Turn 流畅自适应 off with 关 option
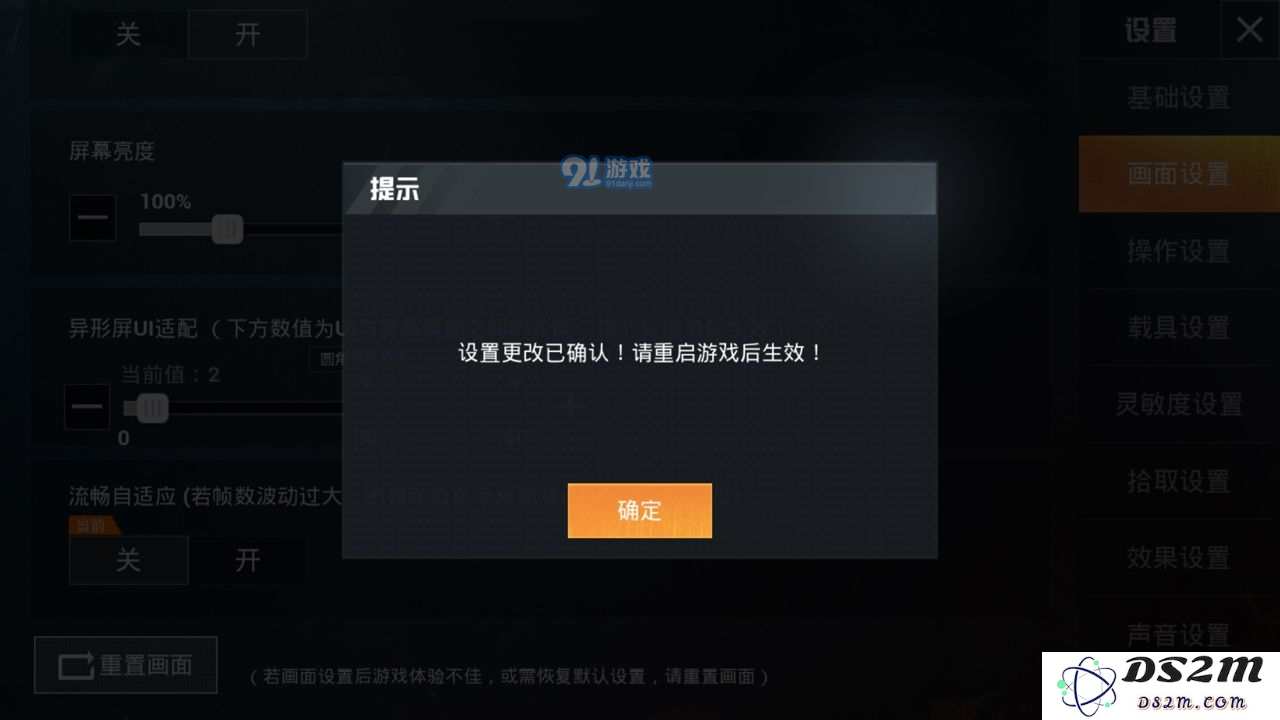The image size is (1280, 720). (128, 560)
